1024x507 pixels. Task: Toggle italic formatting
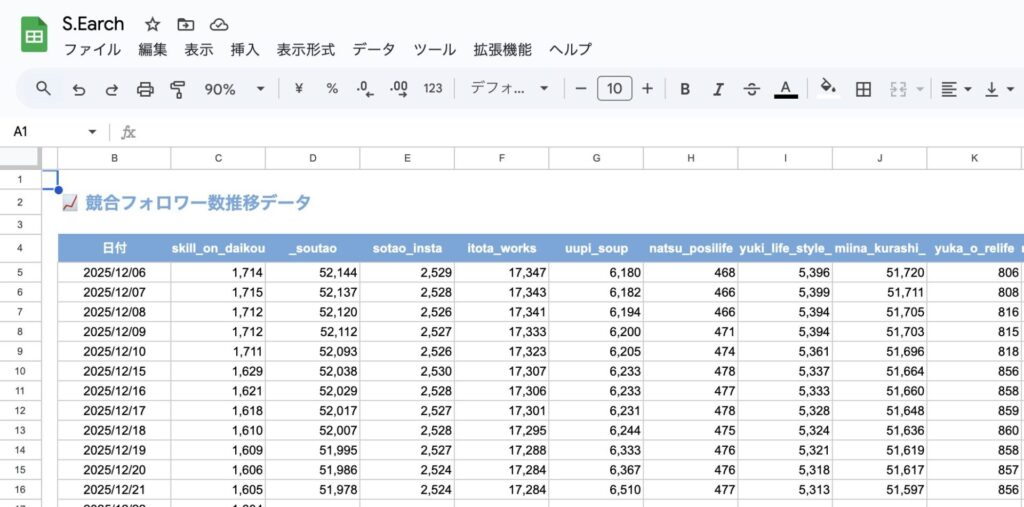coord(718,89)
